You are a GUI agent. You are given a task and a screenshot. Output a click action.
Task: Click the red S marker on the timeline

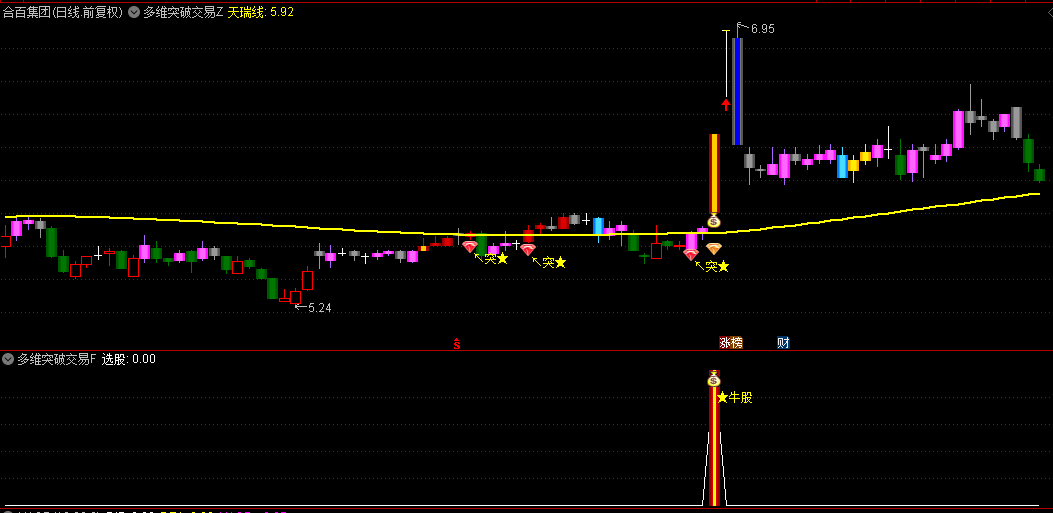pos(457,344)
